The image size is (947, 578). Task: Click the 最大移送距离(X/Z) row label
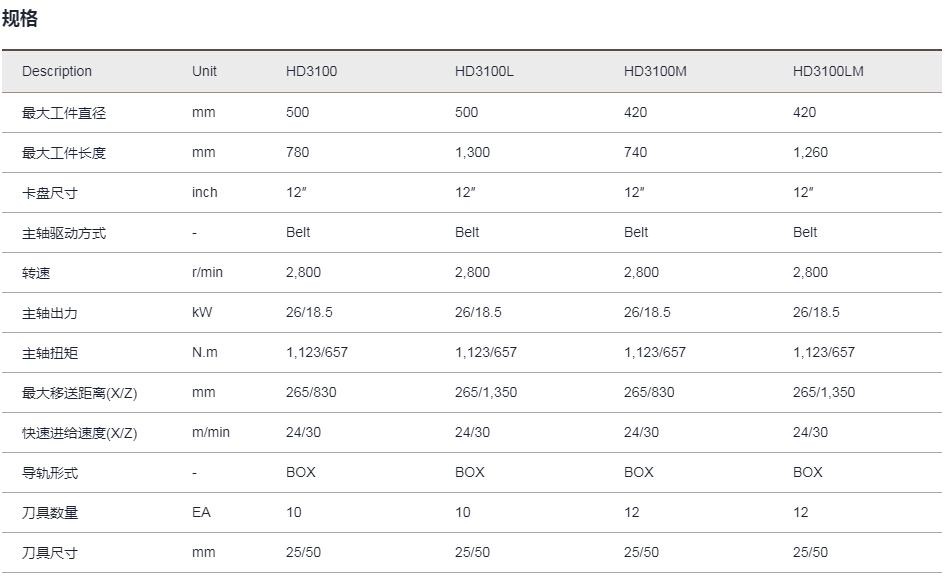[x=80, y=393]
